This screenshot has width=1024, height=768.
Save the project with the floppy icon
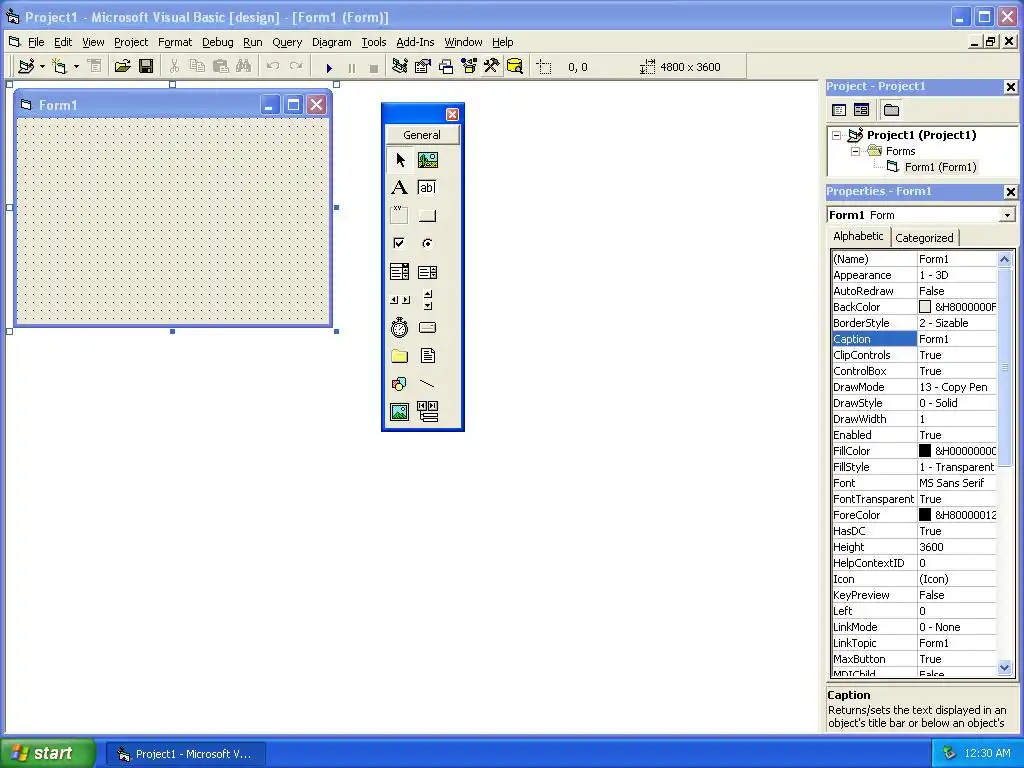(x=146, y=66)
